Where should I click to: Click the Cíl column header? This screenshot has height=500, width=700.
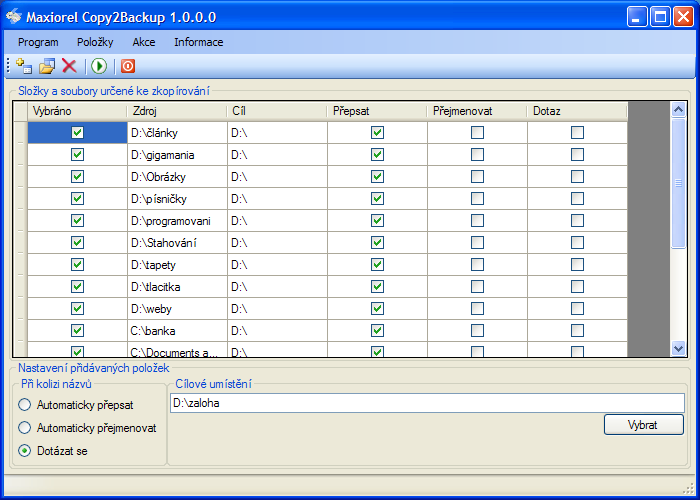click(x=277, y=111)
